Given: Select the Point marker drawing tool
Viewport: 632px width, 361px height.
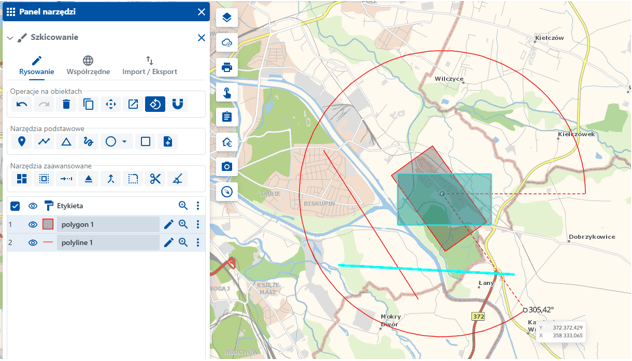Looking at the screenshot, I should (x=22, y=141).
